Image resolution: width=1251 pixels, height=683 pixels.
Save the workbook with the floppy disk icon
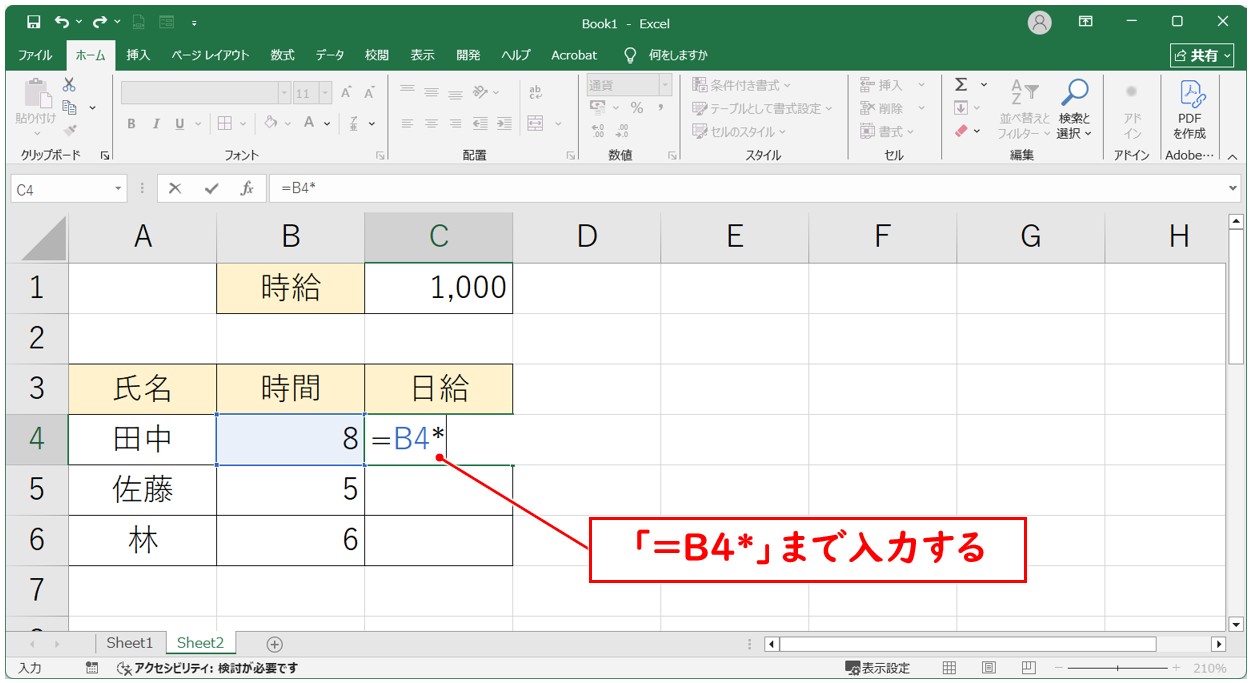click(x=33, y=22)
